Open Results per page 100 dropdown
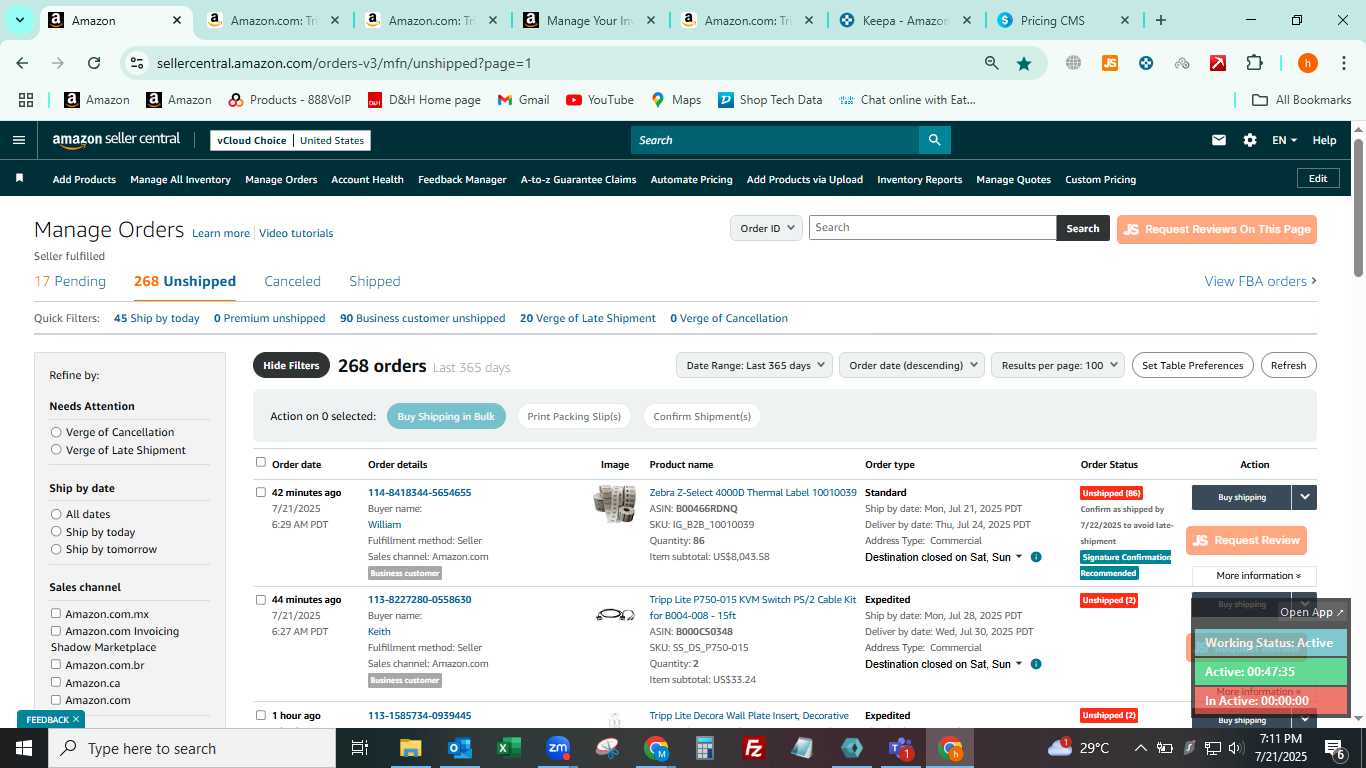The image size is (1366, 768). tap(1058, 365)
